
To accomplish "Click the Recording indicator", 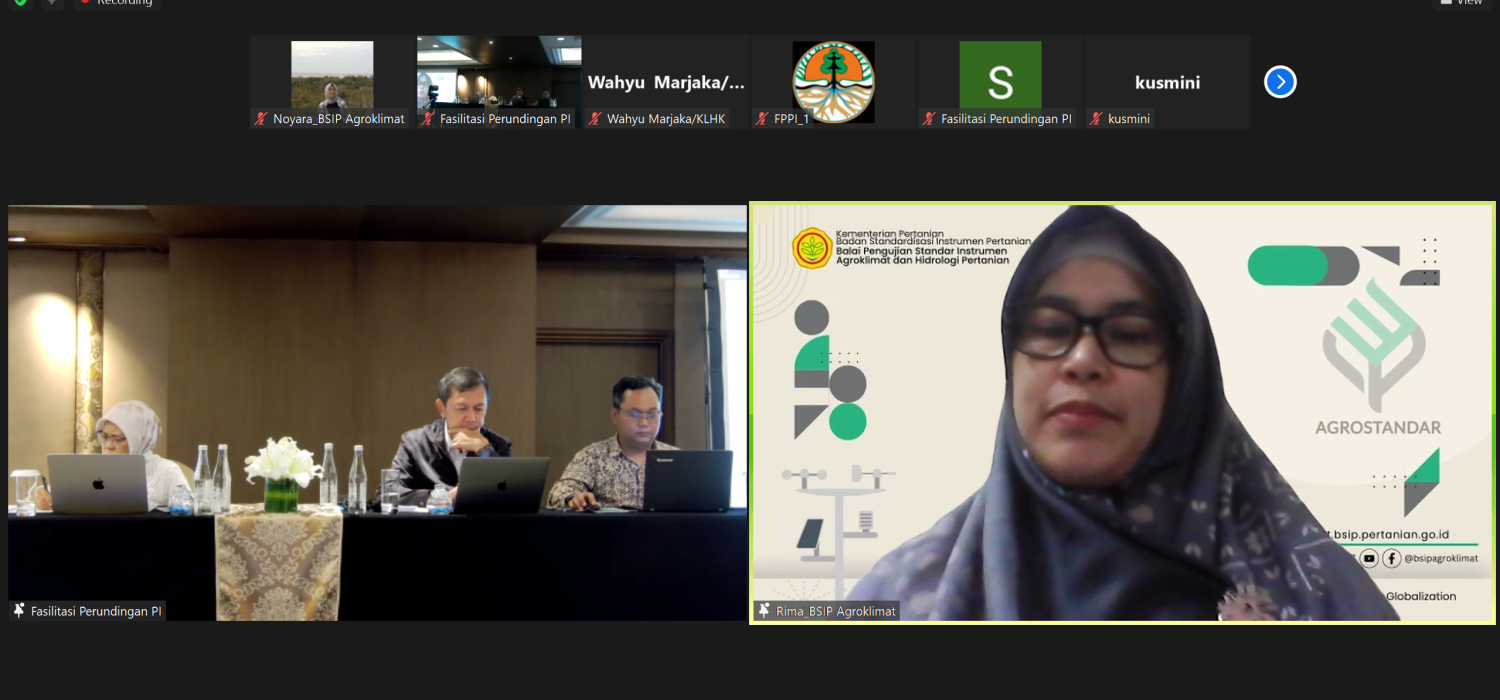I will 116,2.
